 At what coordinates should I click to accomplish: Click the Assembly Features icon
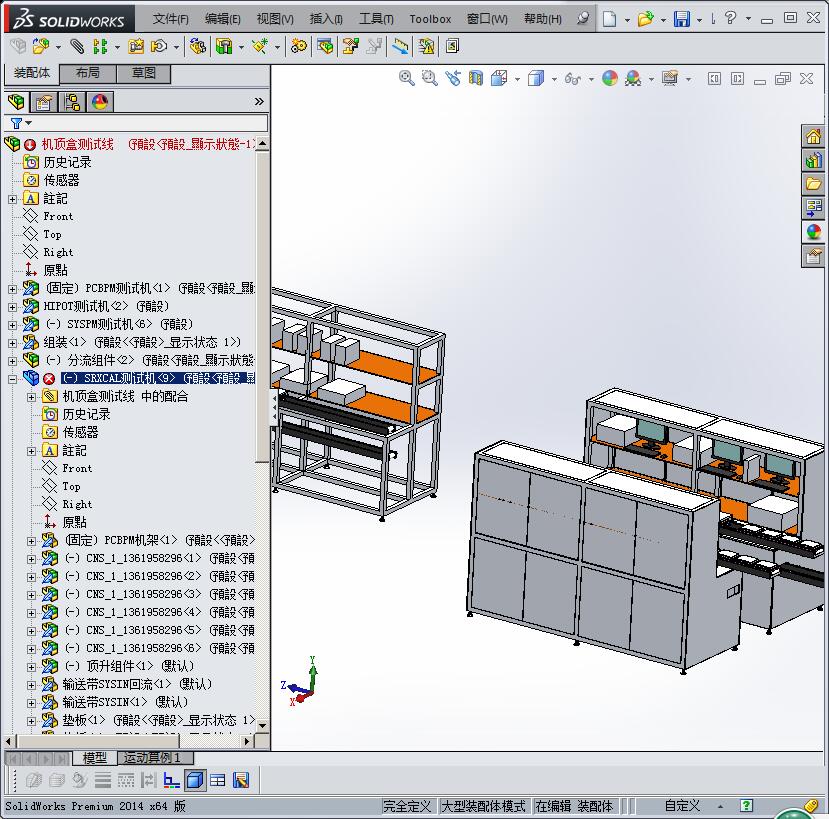[224, 47]
